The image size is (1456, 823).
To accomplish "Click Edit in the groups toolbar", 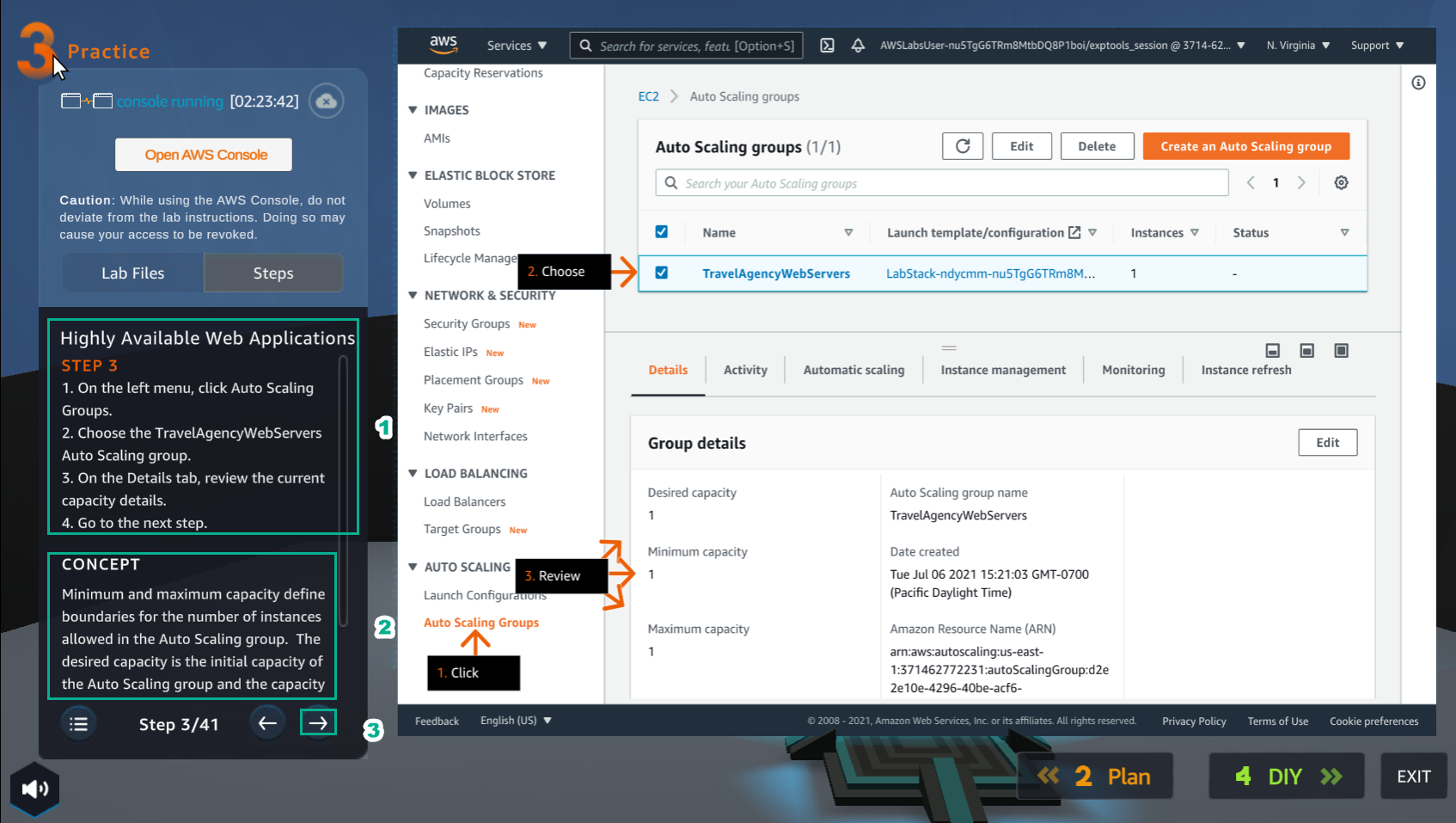I will click(x=1022, y=146).
